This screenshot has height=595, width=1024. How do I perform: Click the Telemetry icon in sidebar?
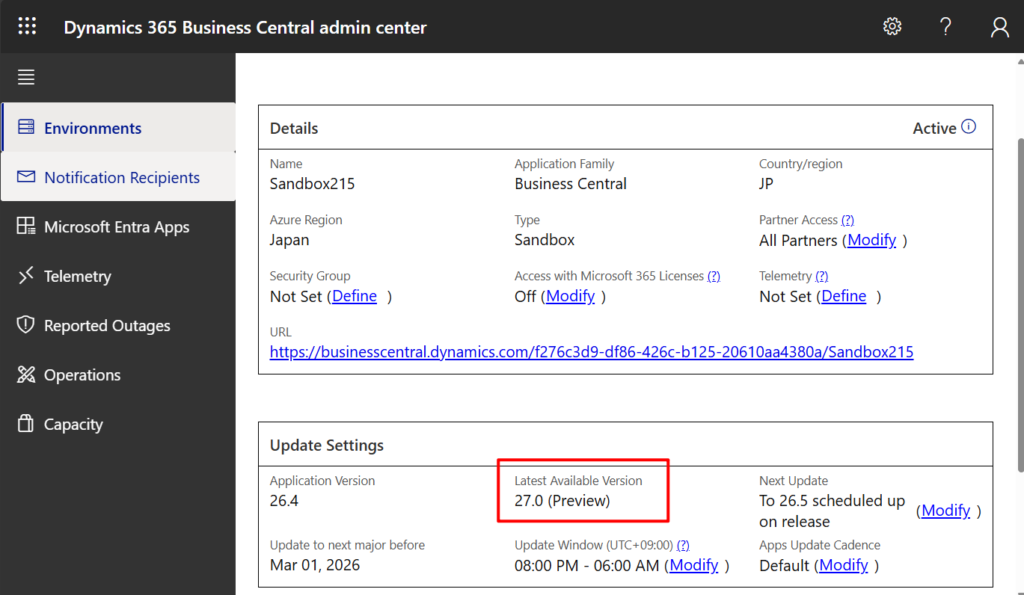[x=26, y=276]
